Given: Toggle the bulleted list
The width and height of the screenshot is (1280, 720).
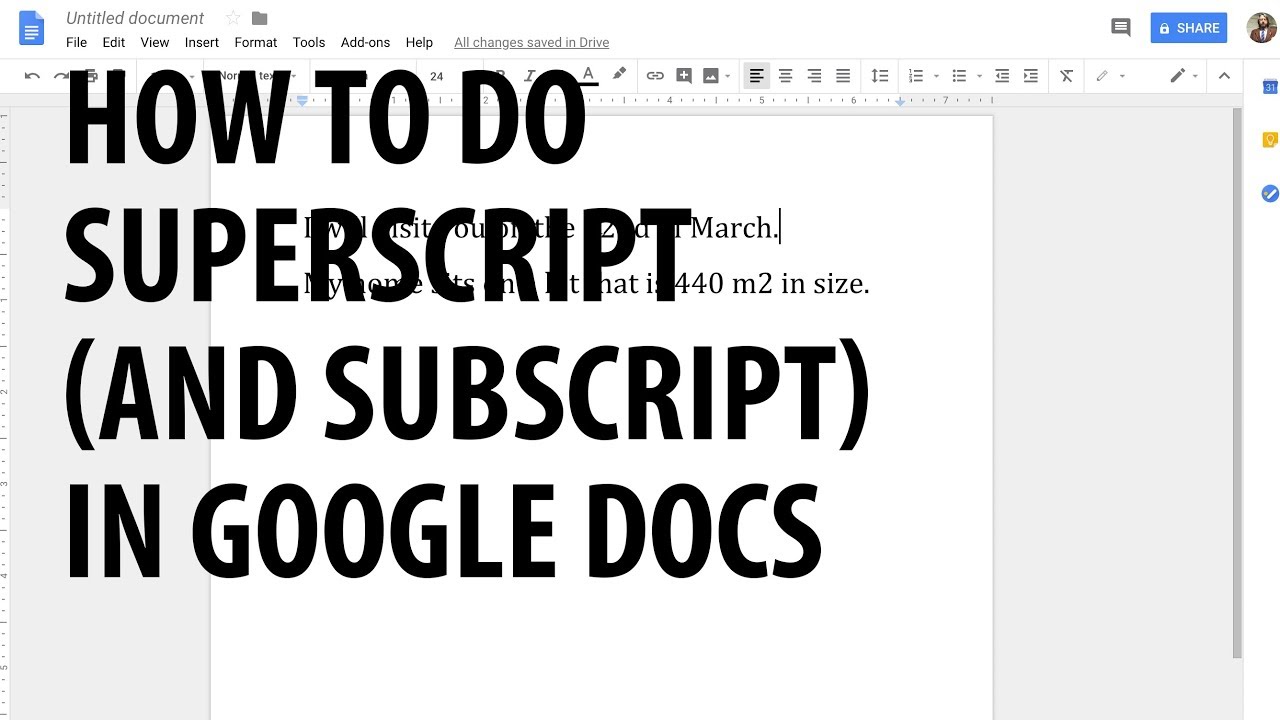Looking at the screenshot, I should tap(959, 76).
